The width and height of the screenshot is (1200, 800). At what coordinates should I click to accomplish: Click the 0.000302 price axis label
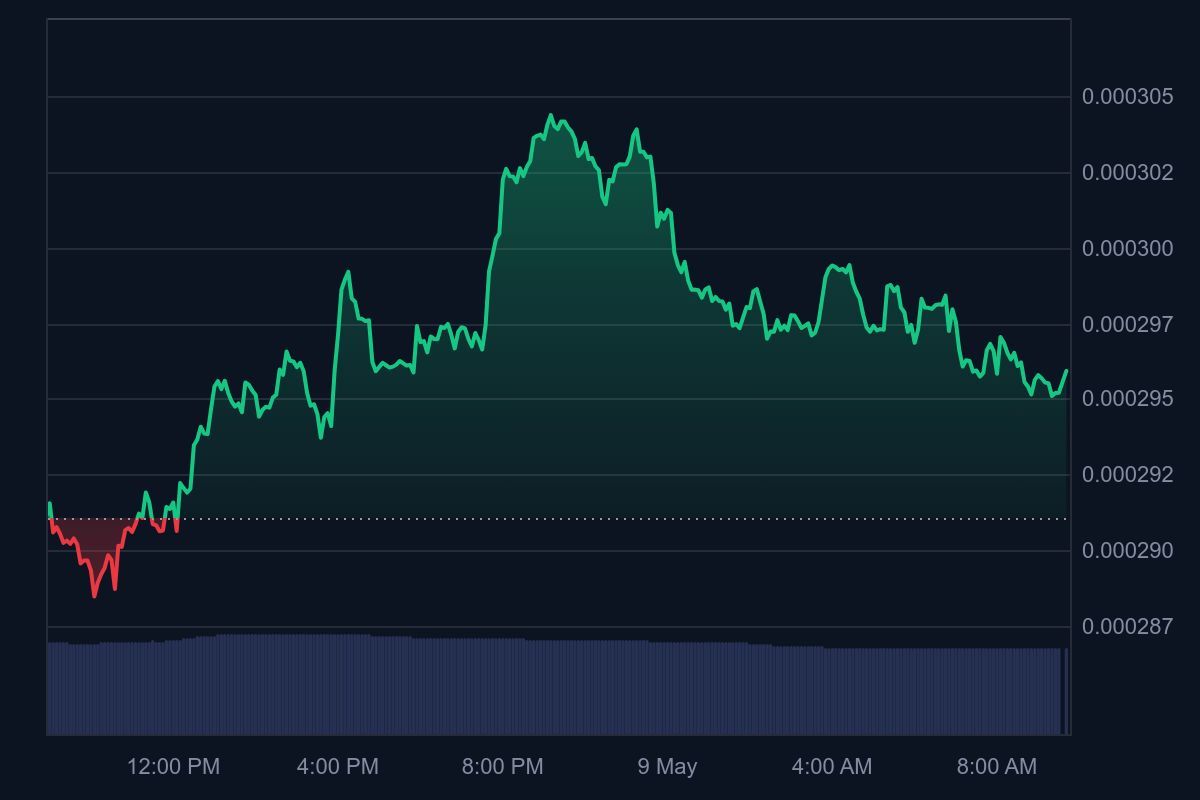[1127, 173]
